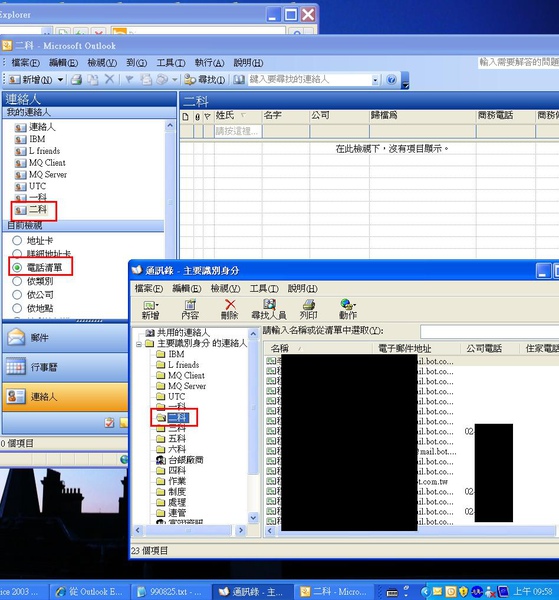Open 檔案 menu in Address Book window
The image size is (559, 600).
[149, 289]
